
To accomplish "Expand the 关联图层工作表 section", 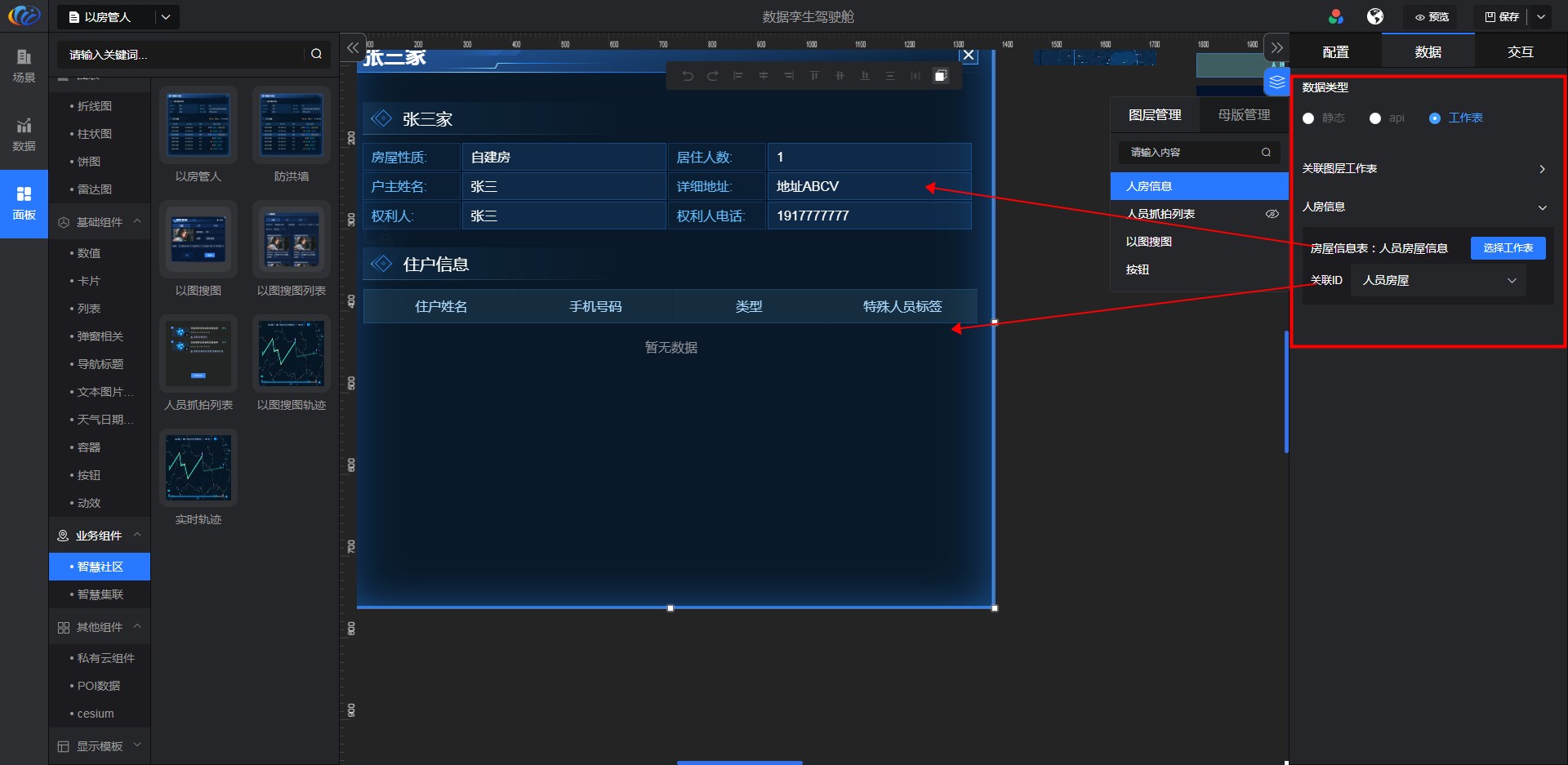I will point(1542,169).
